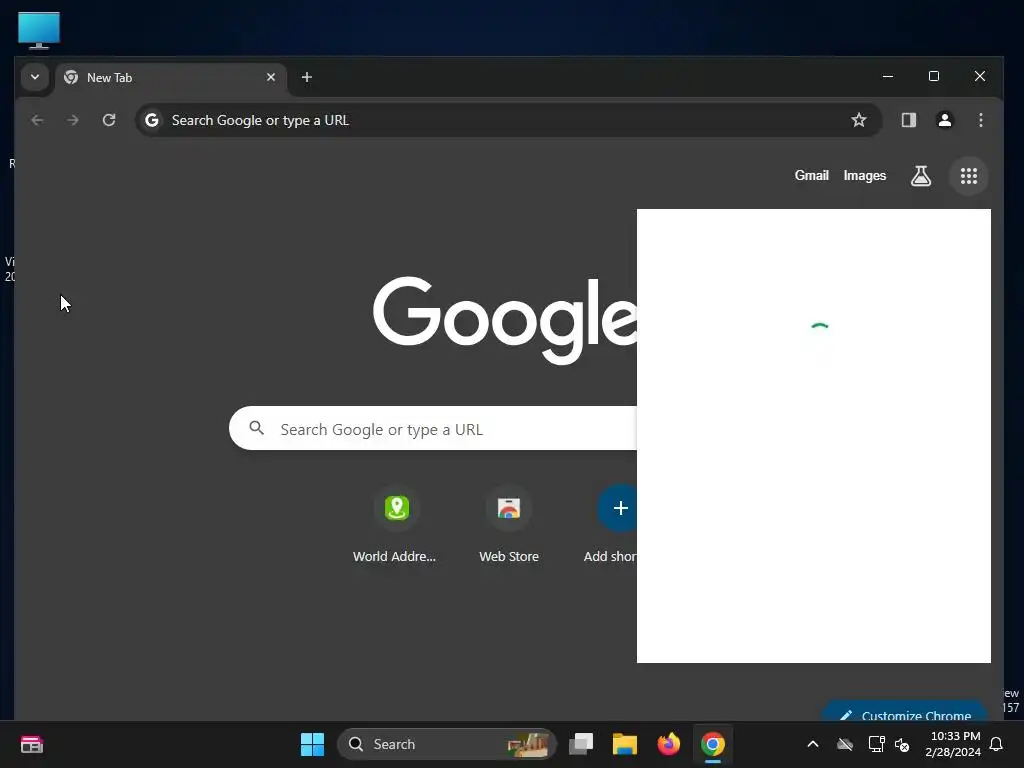Screen dimensions: 1024x768
Task: Reload the page
Action: click(109, 120)
